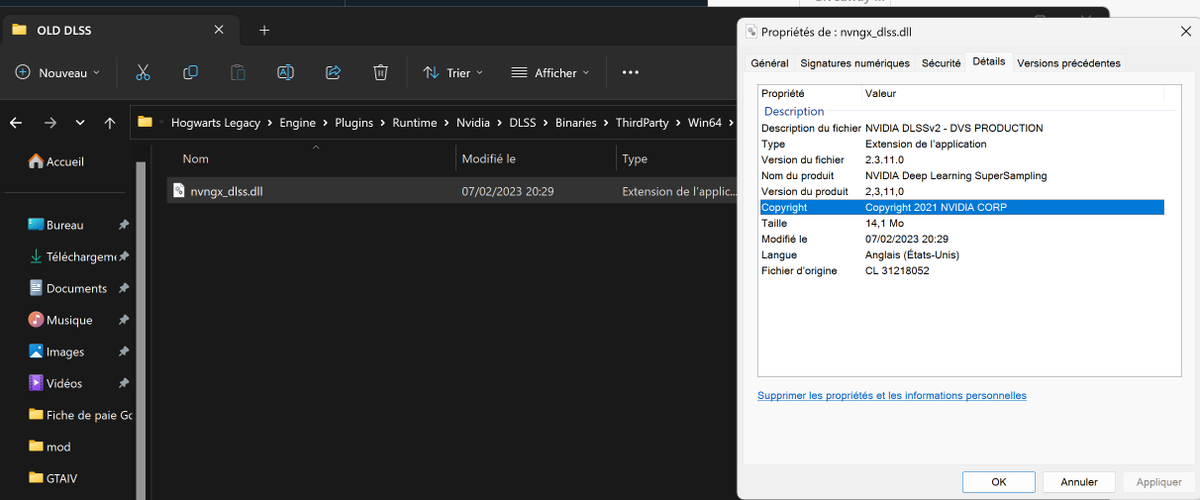Select the OLD DLSS Explorer tab
The image size is (1200, 500).
[120, 30]
